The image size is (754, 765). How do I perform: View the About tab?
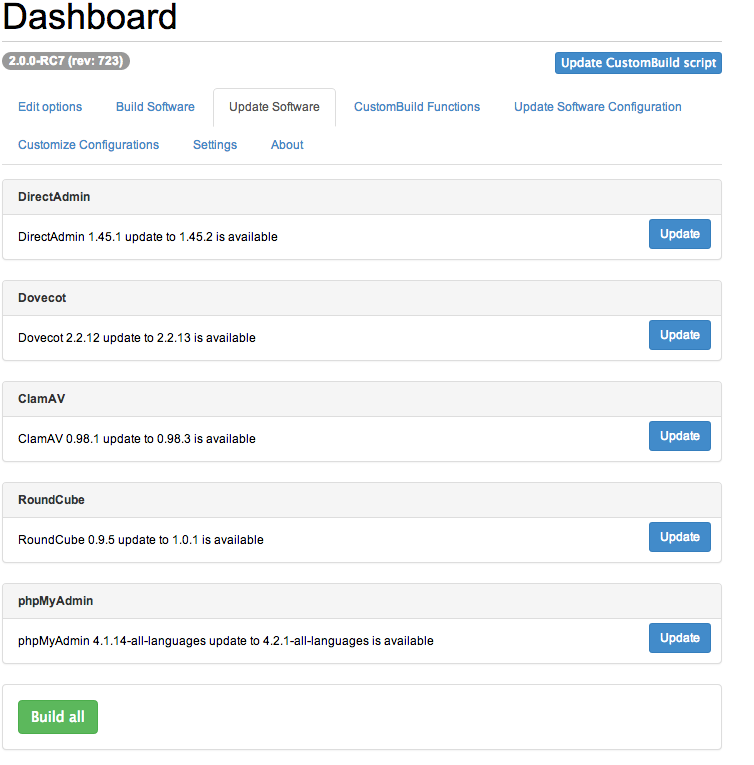click(287, 145)
